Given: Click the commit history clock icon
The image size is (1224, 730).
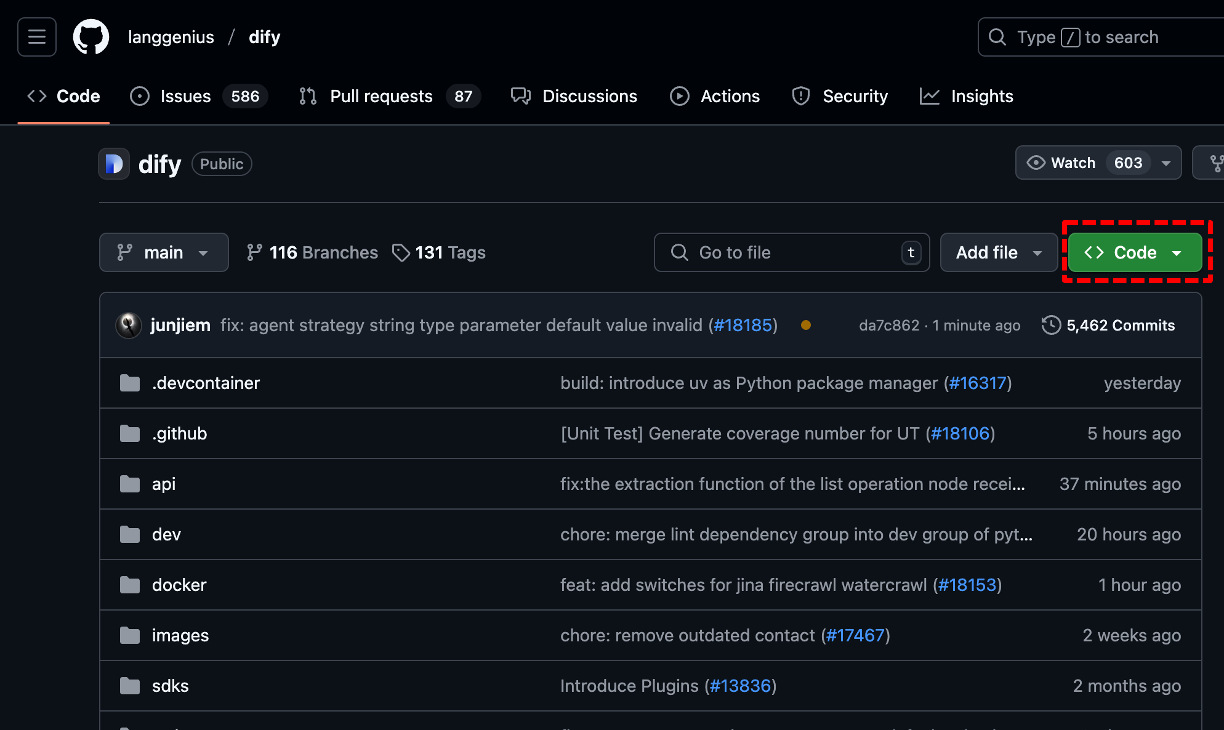Looking at the screenshot, I should coord(1051,325).
